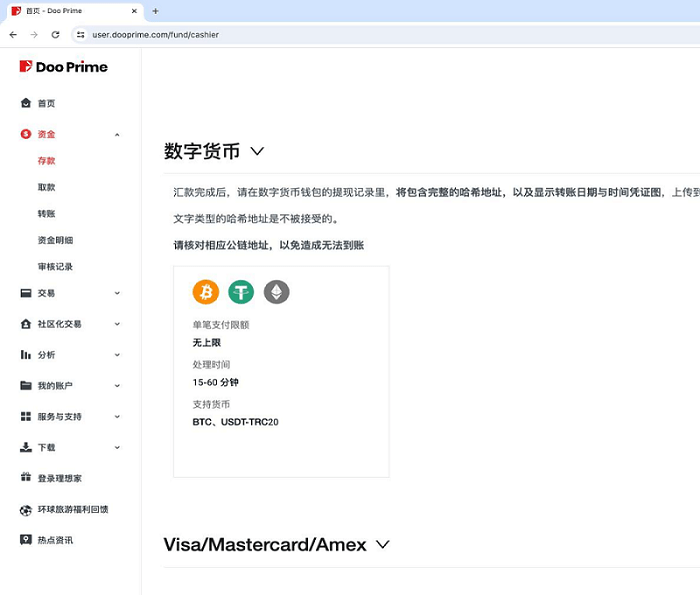Expand the 社区化交易 menu chevron

point(117,324)
